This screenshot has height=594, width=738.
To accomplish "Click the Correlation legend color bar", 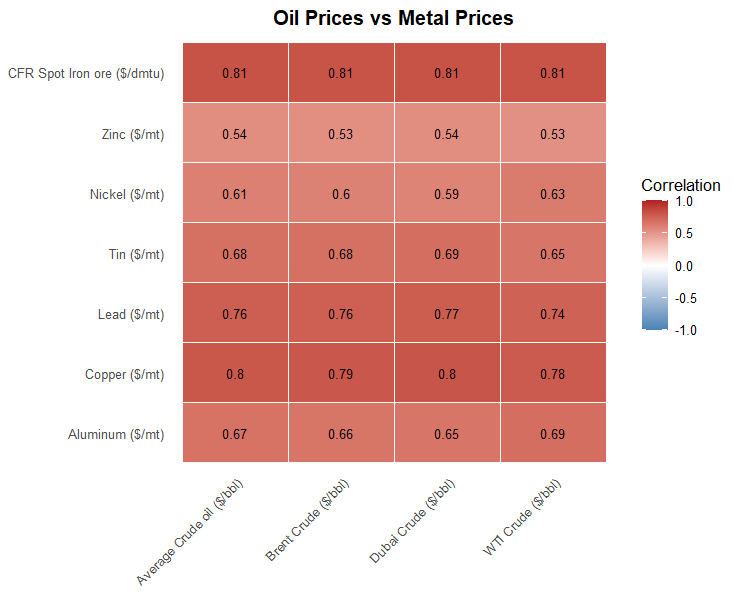I will (x=655, y=265).
